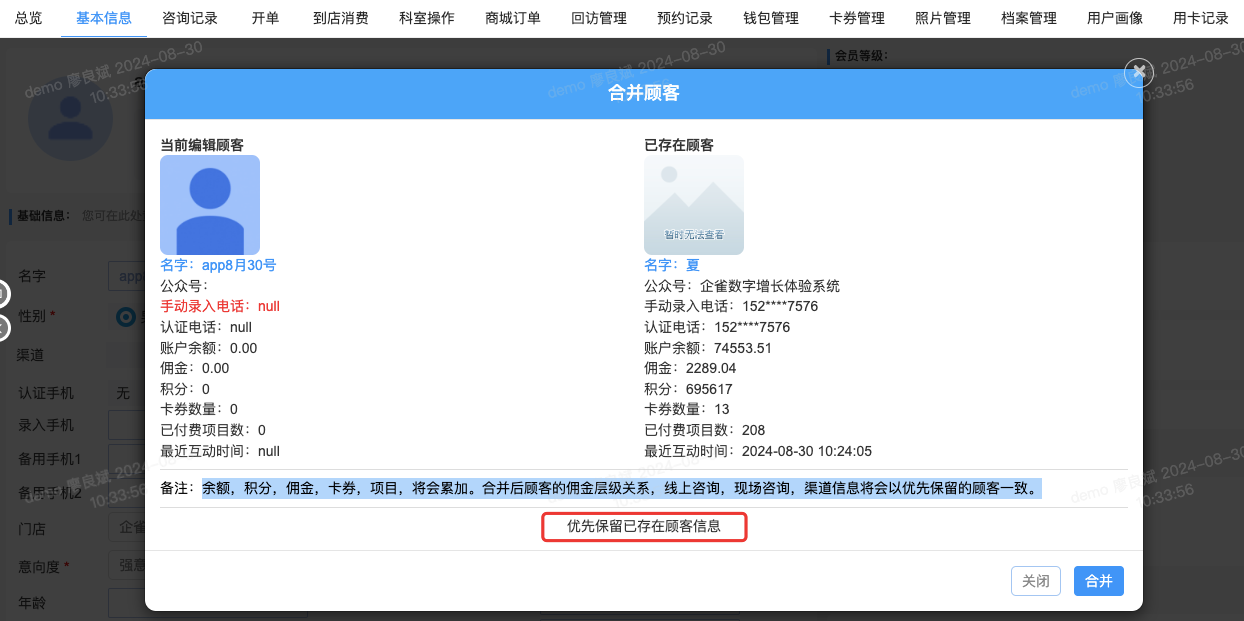
Task: Open the 用户画像 tab
Action: click(1115, 18)
